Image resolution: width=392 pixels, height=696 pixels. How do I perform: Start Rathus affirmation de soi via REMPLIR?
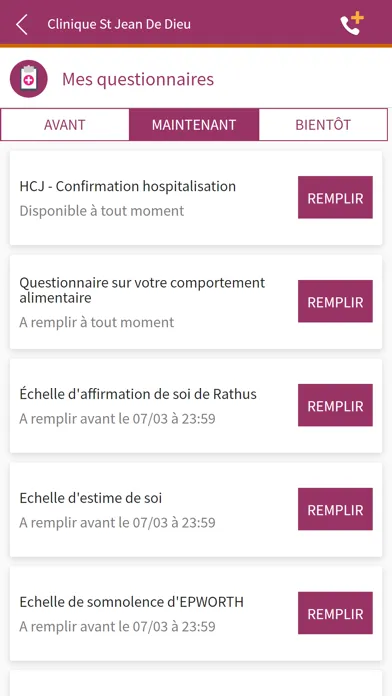click(x=335, y=405)
